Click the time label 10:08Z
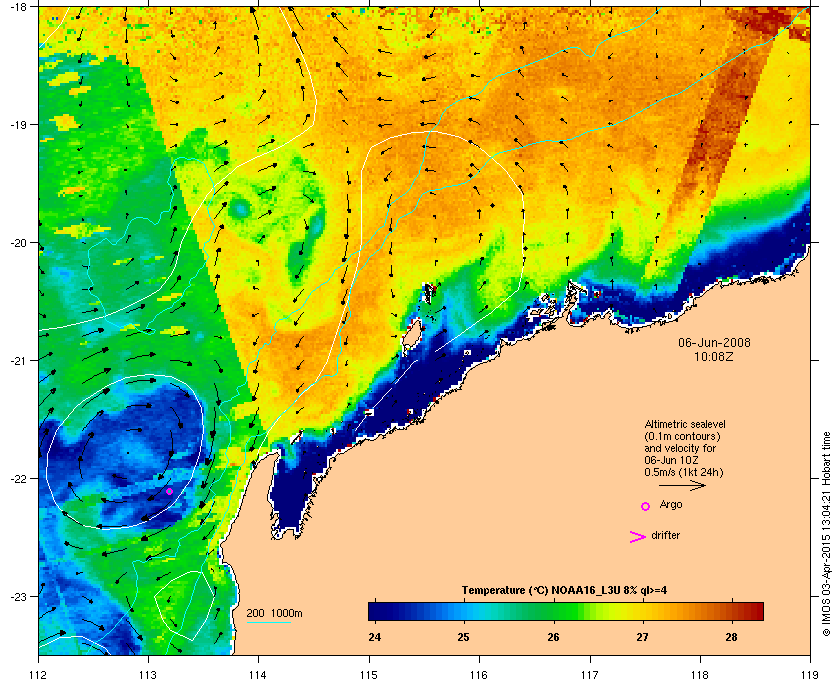Viewport: 840px width, 680px height. click(x=714, y=356)
